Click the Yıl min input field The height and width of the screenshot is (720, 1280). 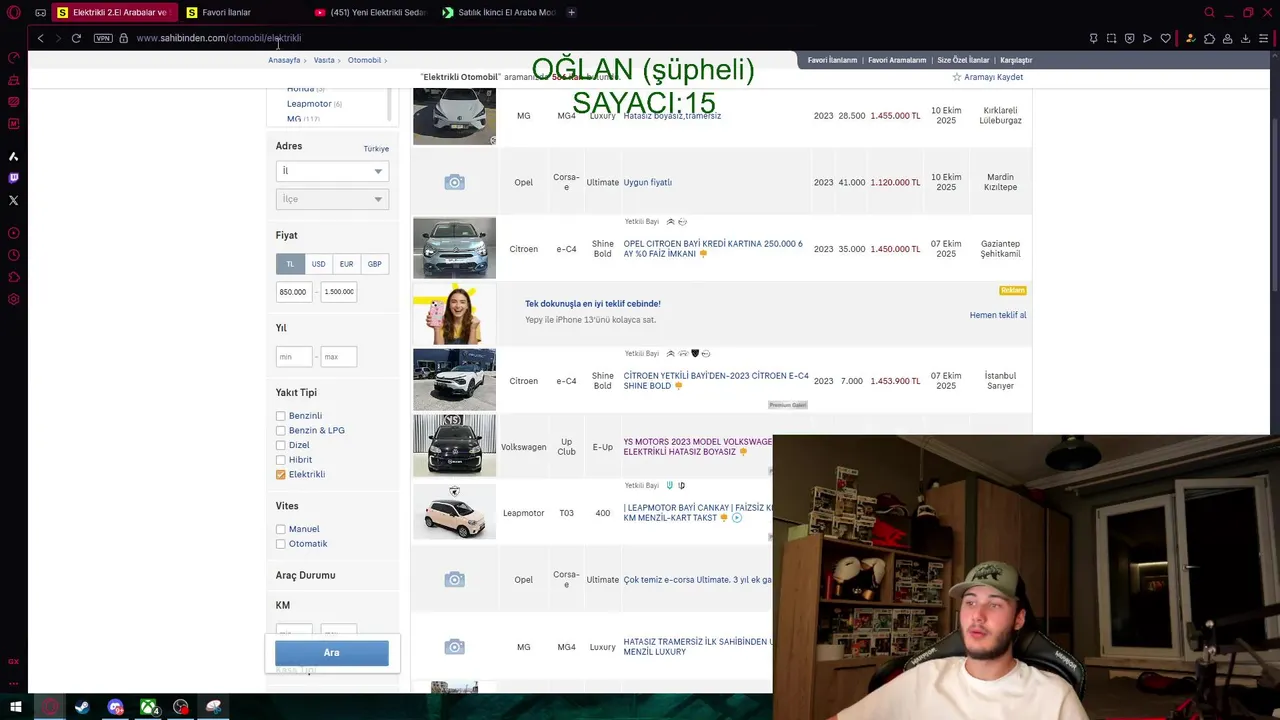pos(294,357)
